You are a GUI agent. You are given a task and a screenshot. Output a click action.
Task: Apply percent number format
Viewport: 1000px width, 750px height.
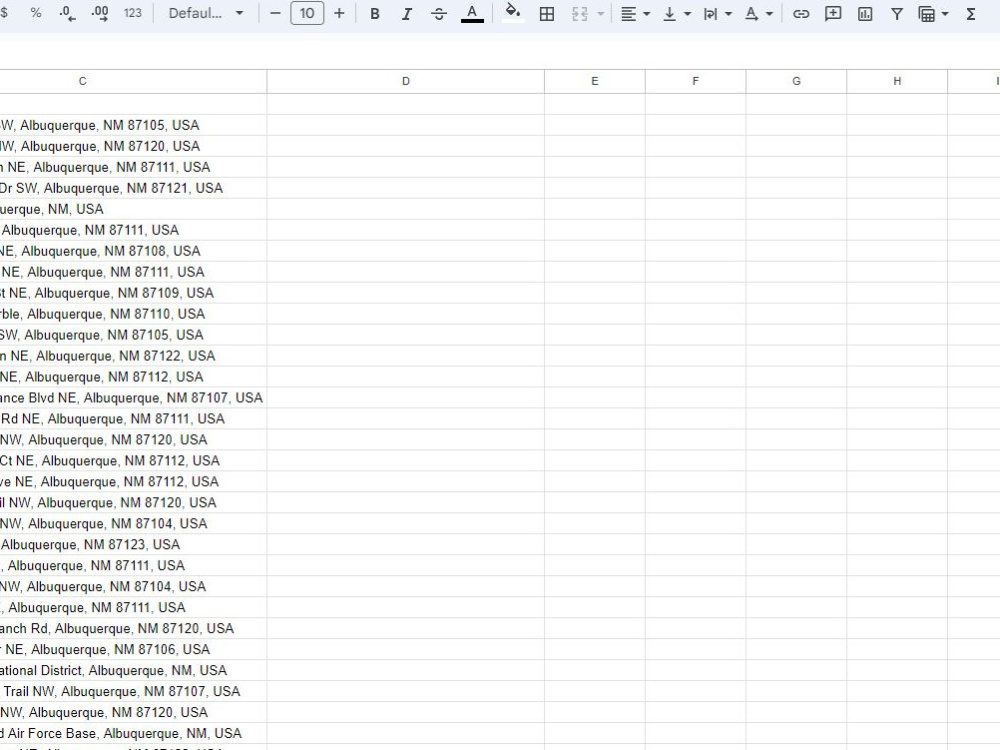[x=36, y=13]
